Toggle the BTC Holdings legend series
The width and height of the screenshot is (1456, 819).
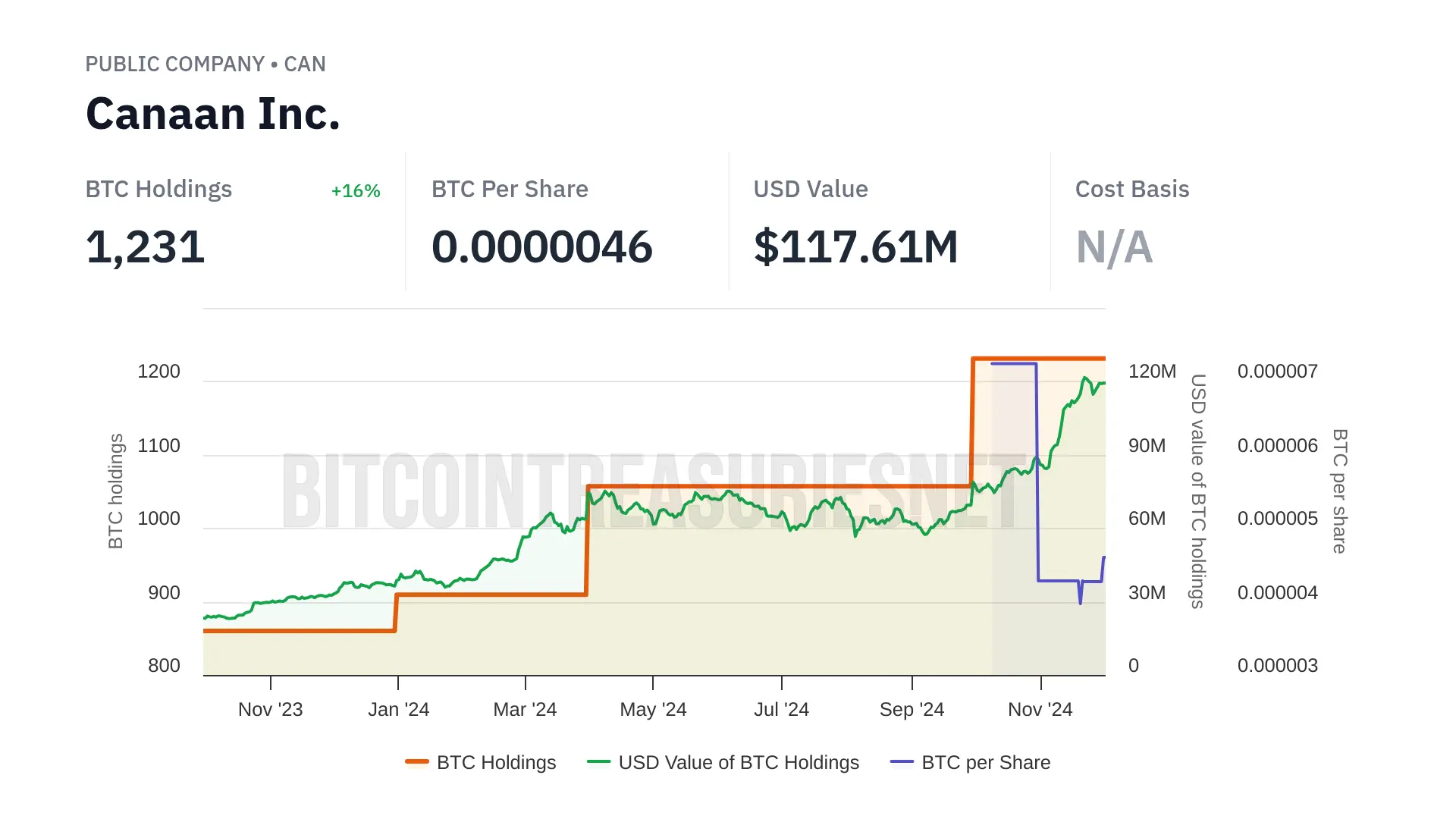(x=496, y=762)
